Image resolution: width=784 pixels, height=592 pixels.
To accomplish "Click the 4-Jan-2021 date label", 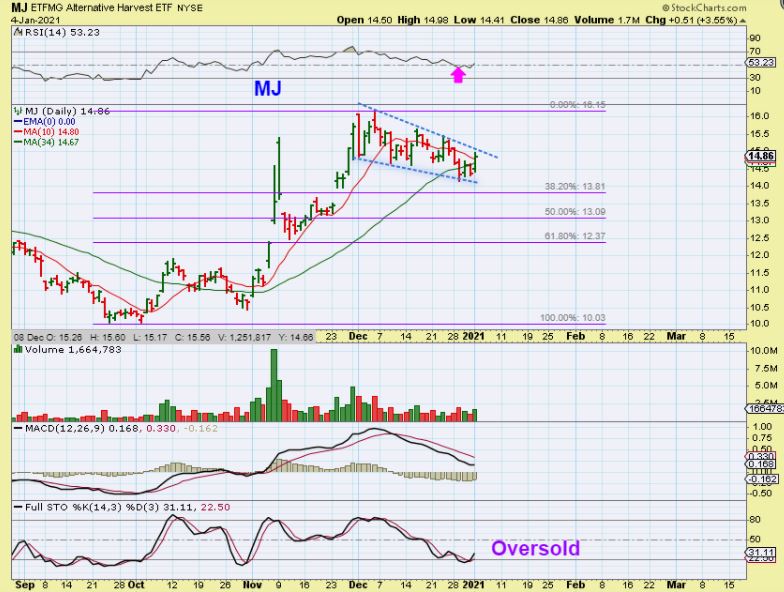I will 35,20.
